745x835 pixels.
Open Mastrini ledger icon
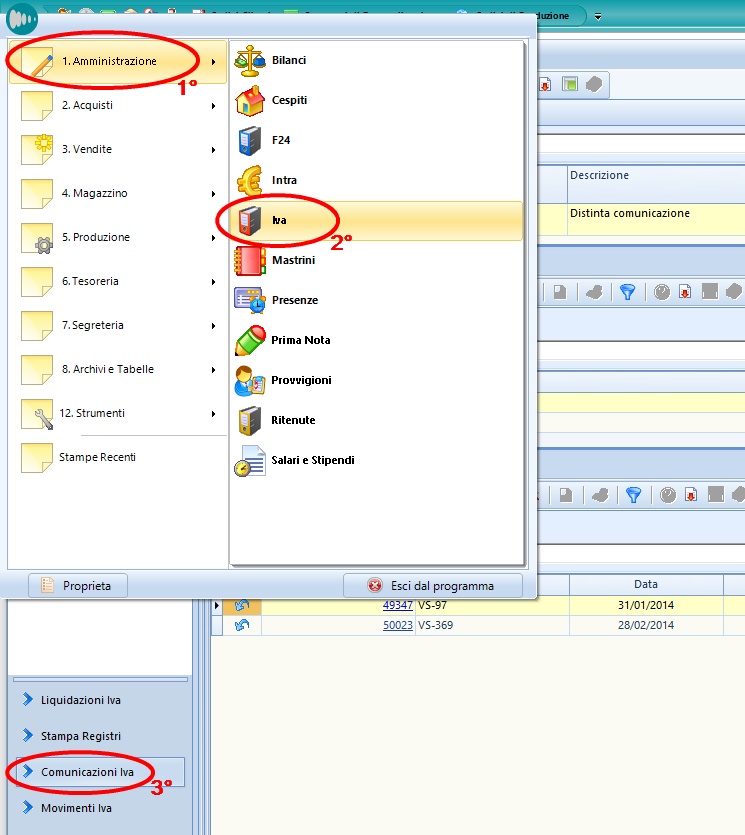point(248,260)
